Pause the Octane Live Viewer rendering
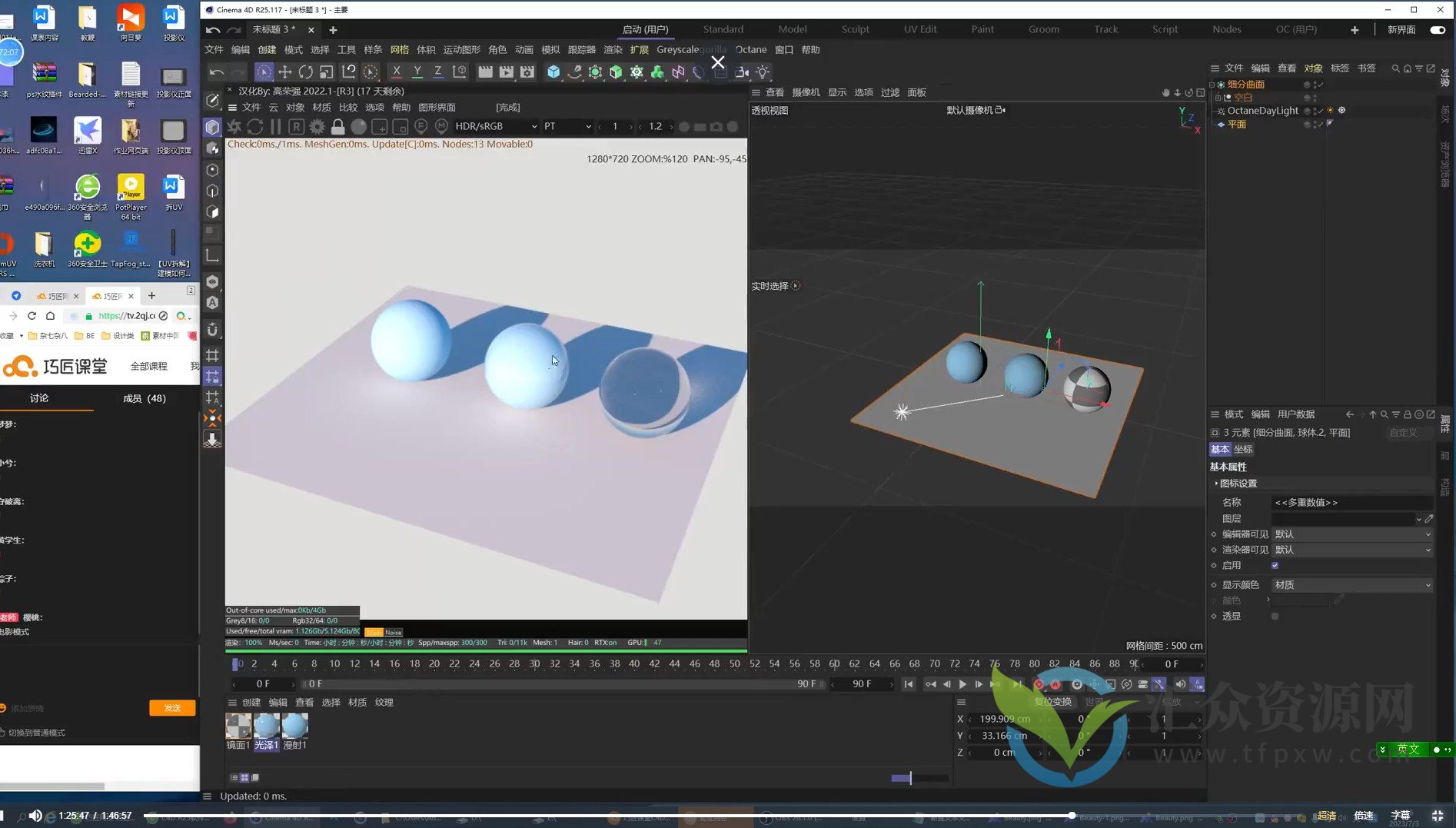This screenshot has width=1456, height=828. point(275,126)
